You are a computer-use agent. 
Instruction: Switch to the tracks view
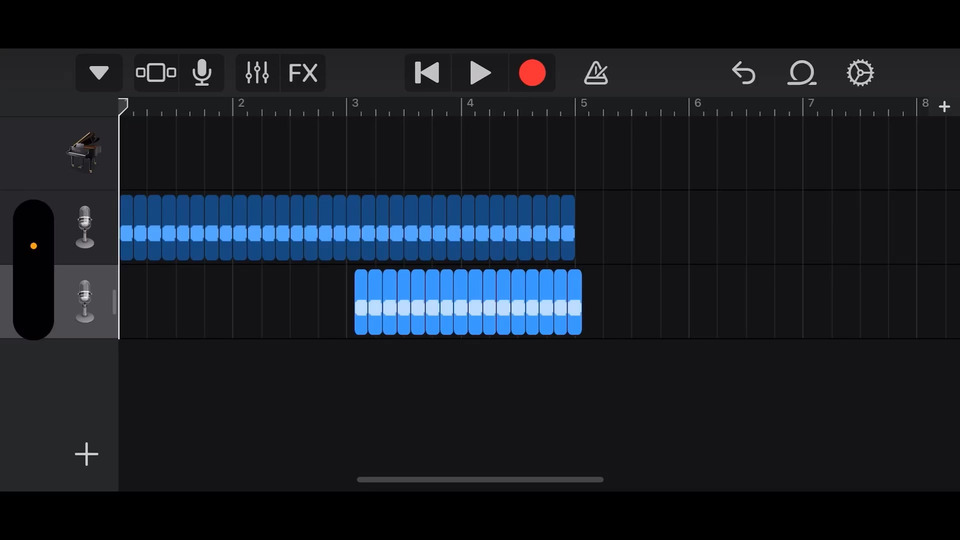156,73
